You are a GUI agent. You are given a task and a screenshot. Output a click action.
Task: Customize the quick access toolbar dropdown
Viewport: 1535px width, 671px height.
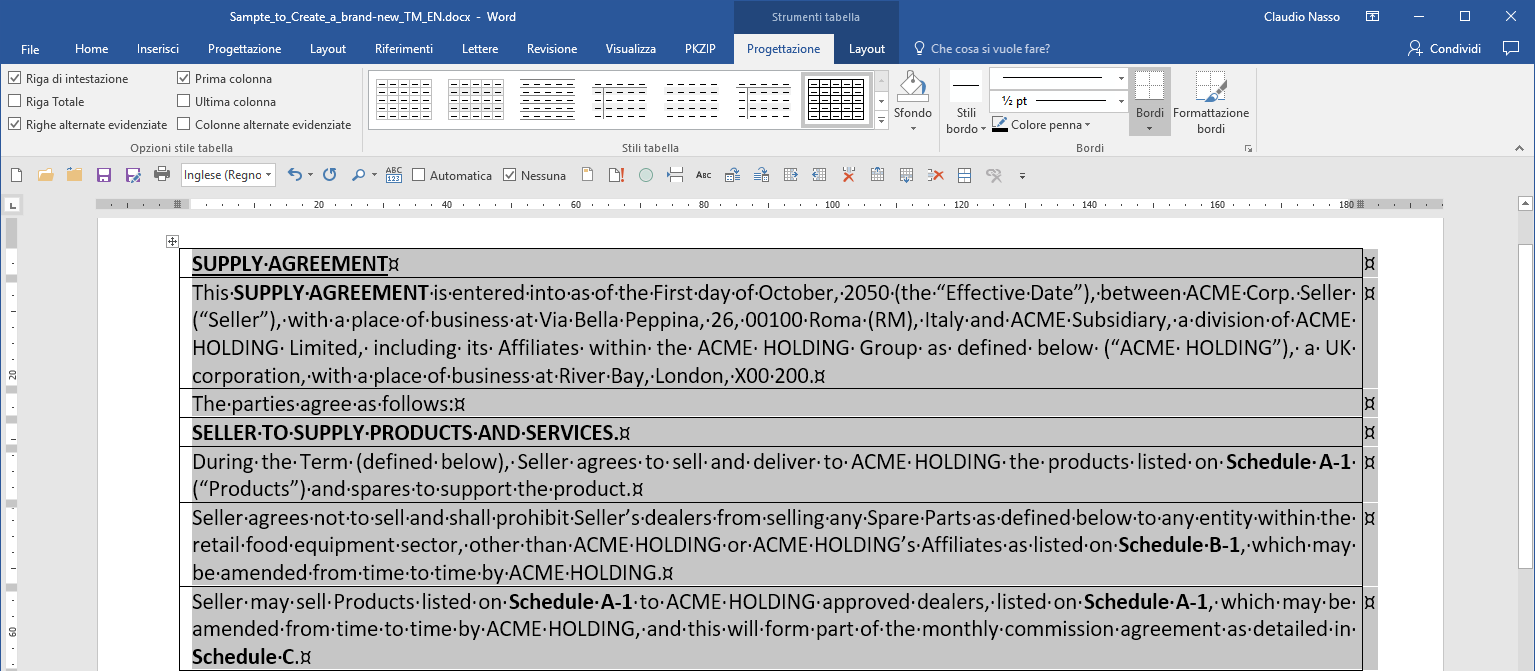1022,176
